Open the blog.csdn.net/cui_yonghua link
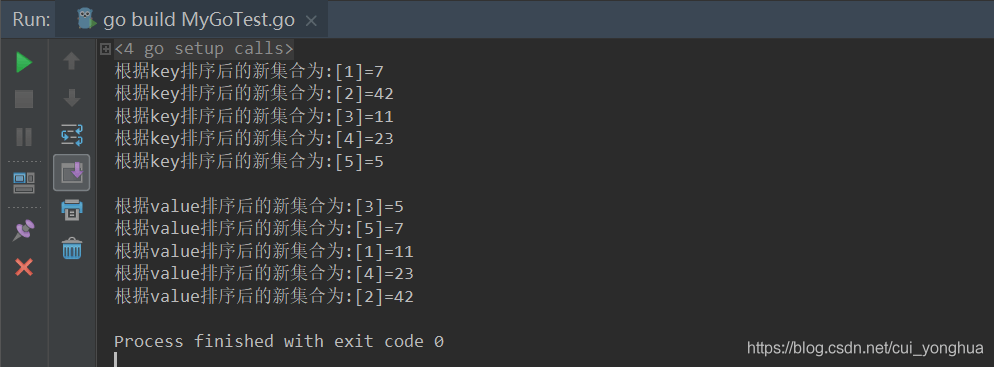Screen dimensions: 994x367 865,347
